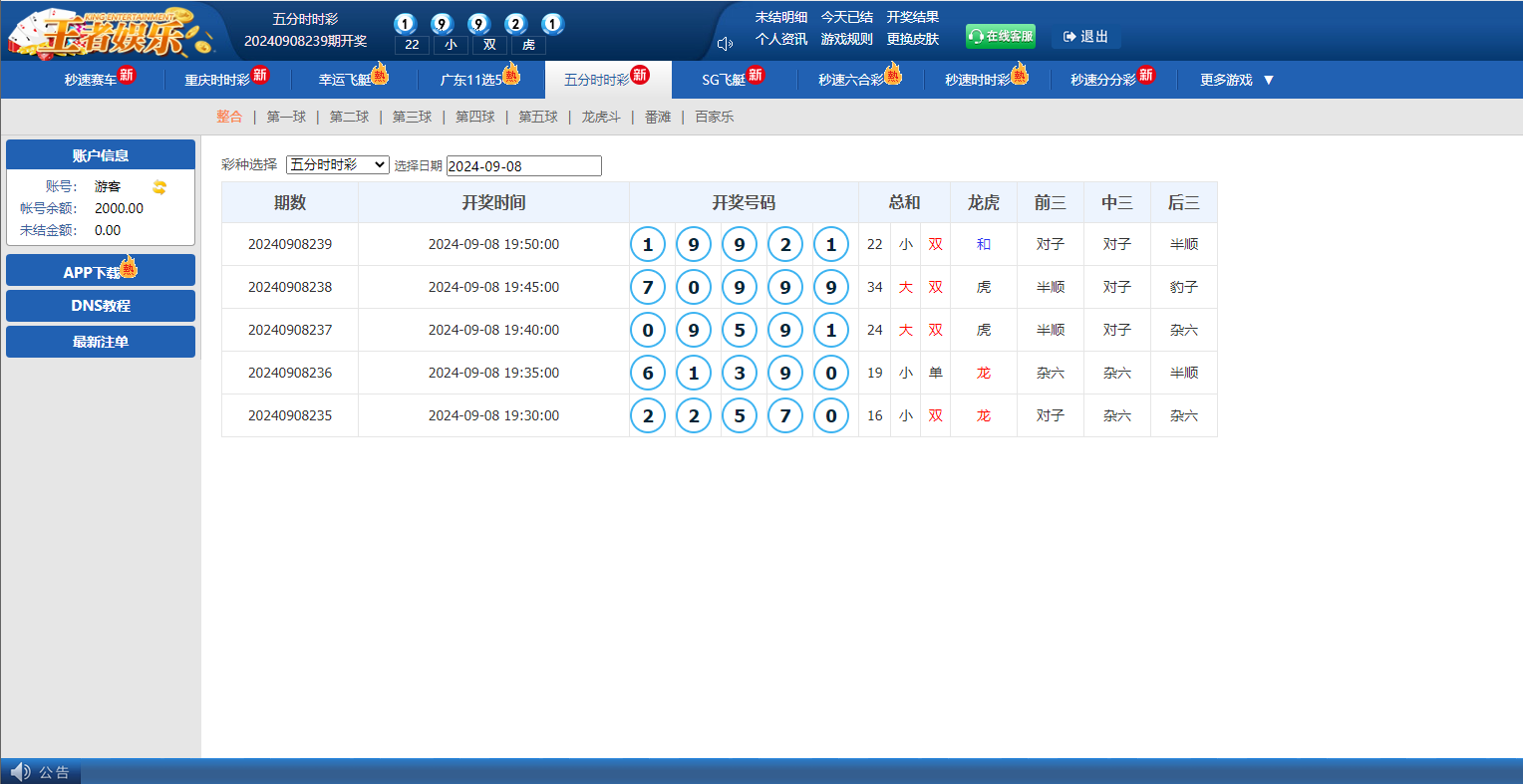Open the 彩种选择 lottery type dropdown
Image resolution: width=1523 pixels, height=784 pixels.
tap(337, 165)
